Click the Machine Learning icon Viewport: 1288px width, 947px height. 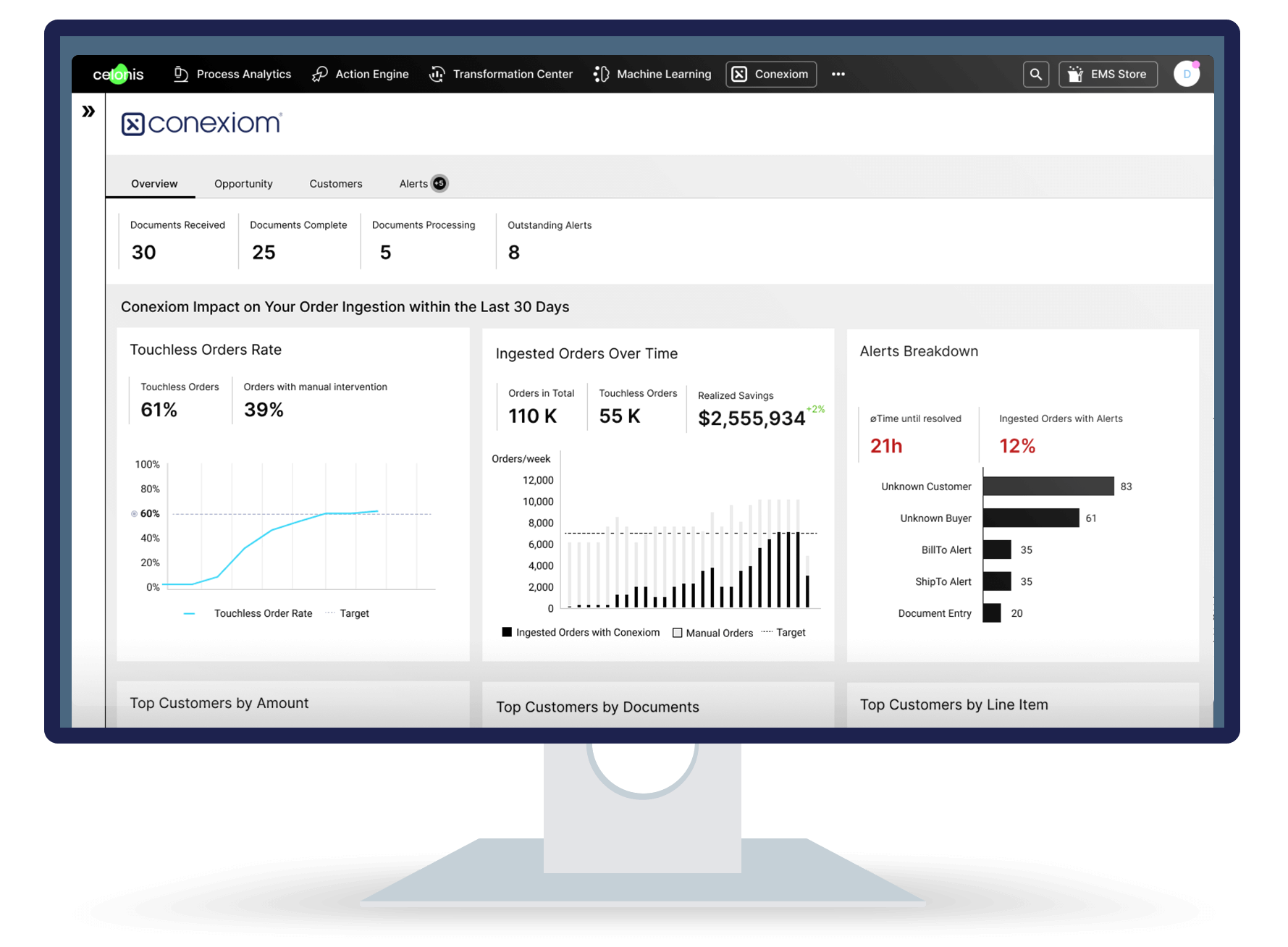[x=601, y=74]
